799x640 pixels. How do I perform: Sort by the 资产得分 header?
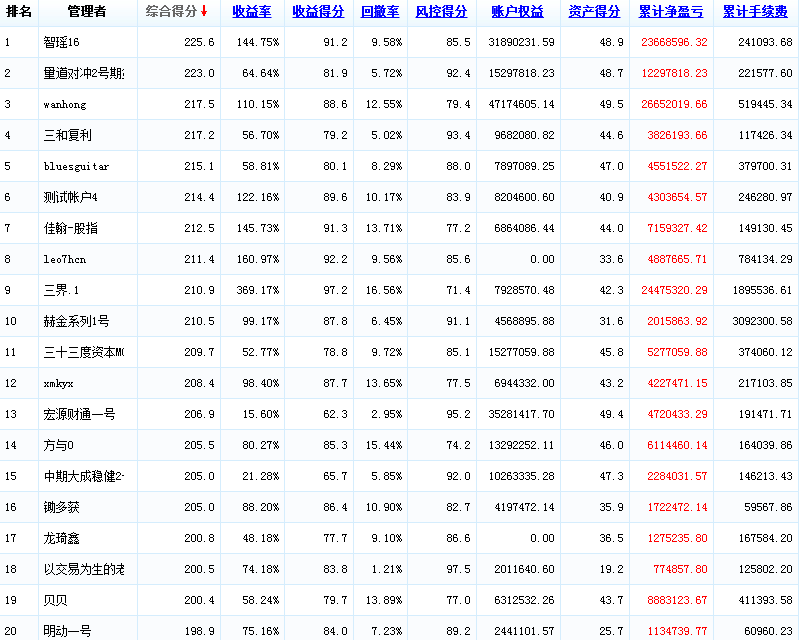594,12
